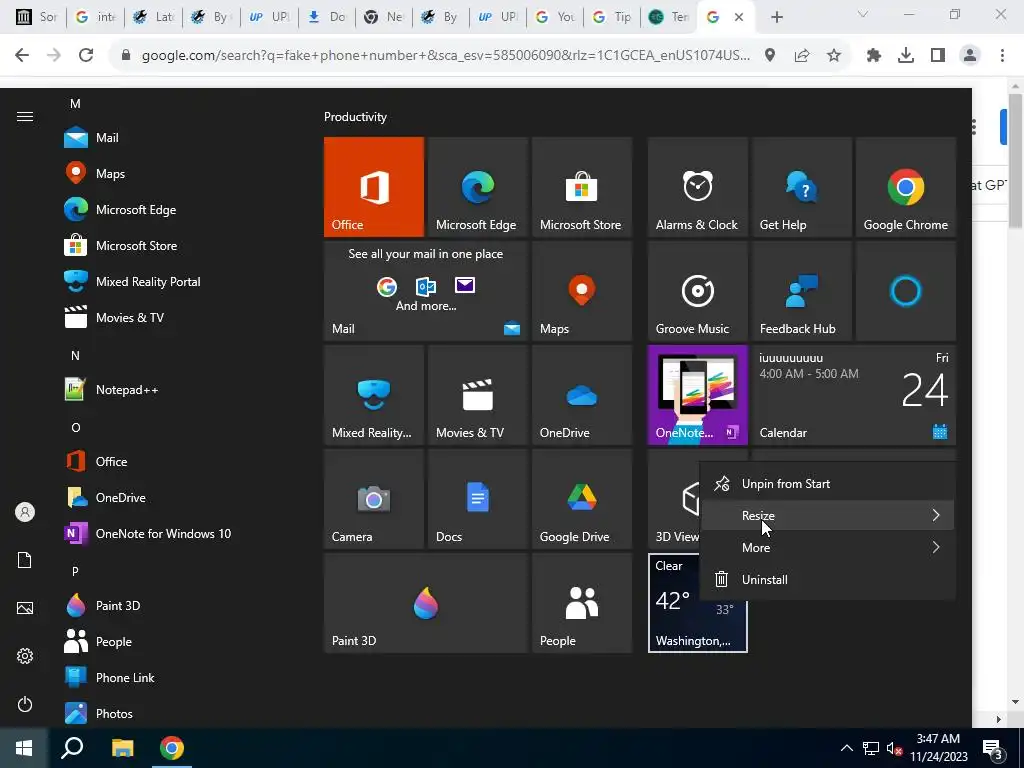Open the Mixed Reality Portal tile

click(374, 394)
